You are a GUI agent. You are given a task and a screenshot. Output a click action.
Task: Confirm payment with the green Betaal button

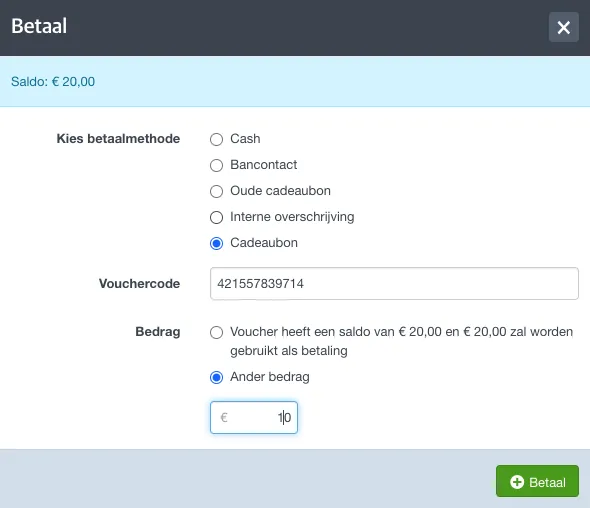pos(537,481)
